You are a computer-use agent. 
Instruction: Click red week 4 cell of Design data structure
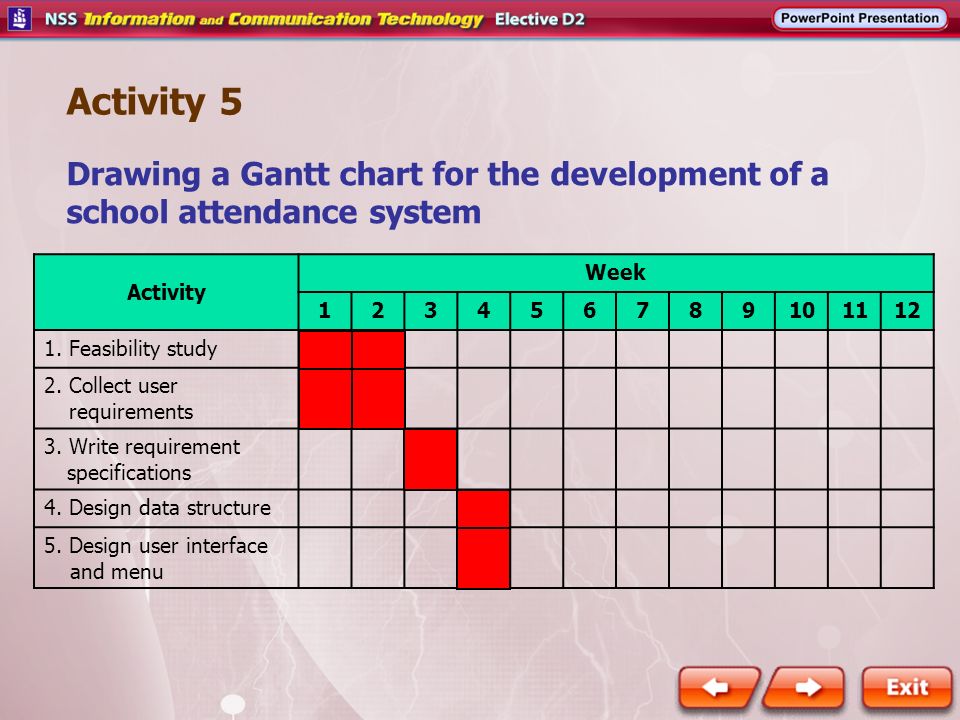(484, 509)
